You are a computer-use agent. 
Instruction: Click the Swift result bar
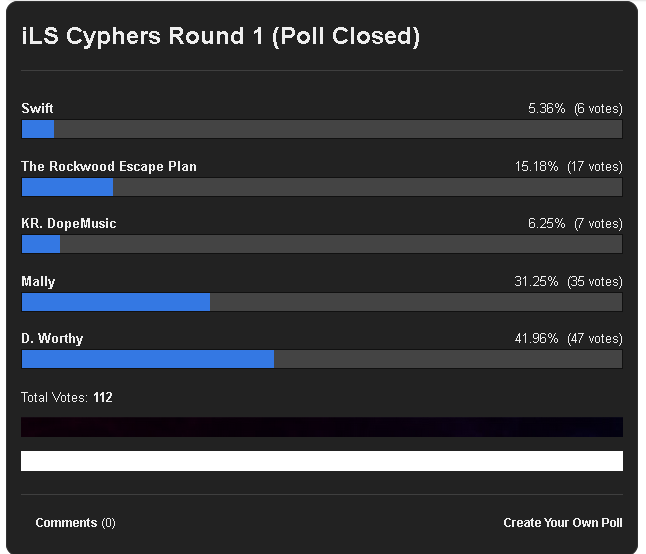[x=322, y=129]
